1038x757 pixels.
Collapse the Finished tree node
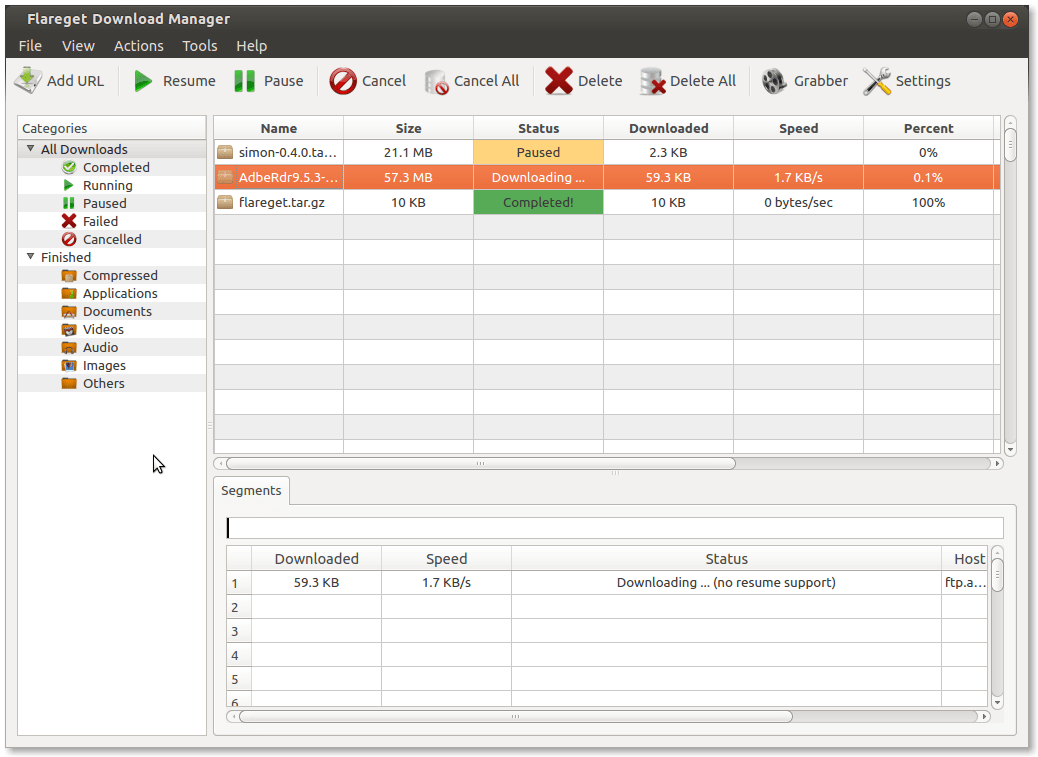click(30, 257)
